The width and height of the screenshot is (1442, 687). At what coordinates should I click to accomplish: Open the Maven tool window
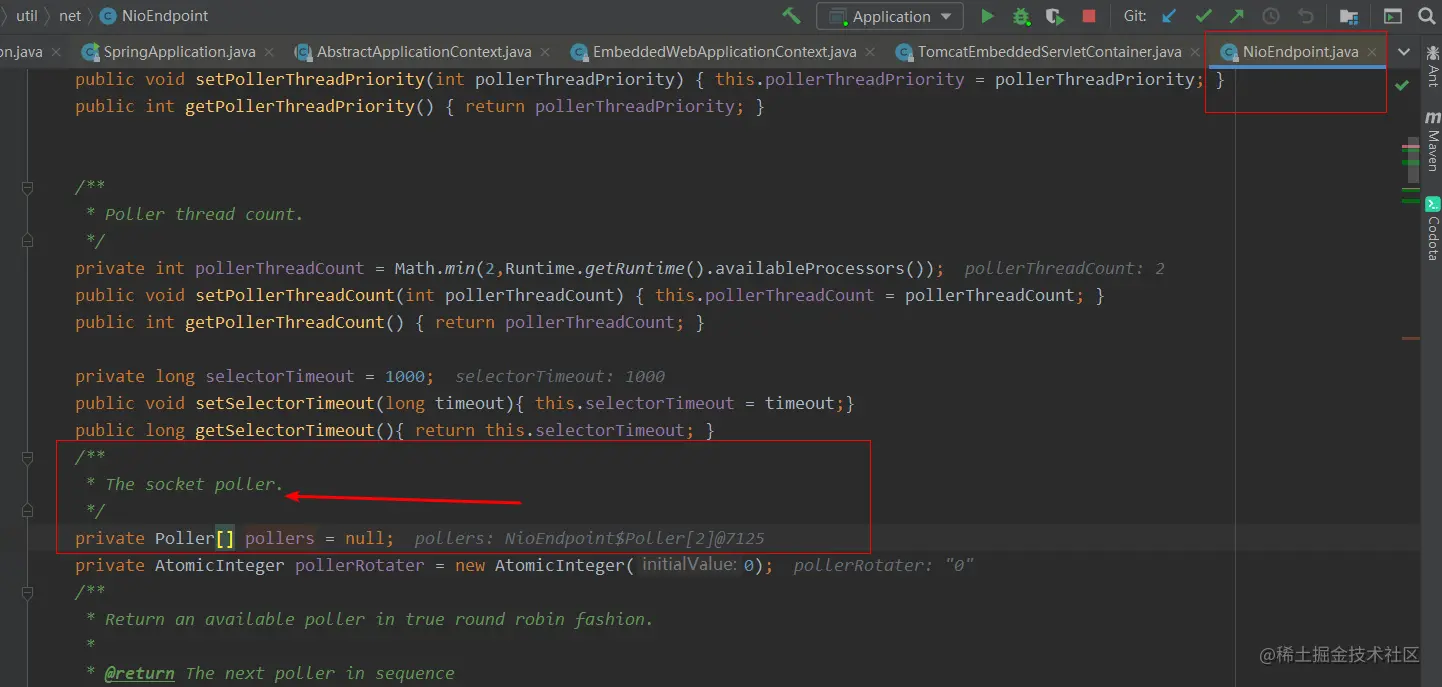click(1432, 141)
